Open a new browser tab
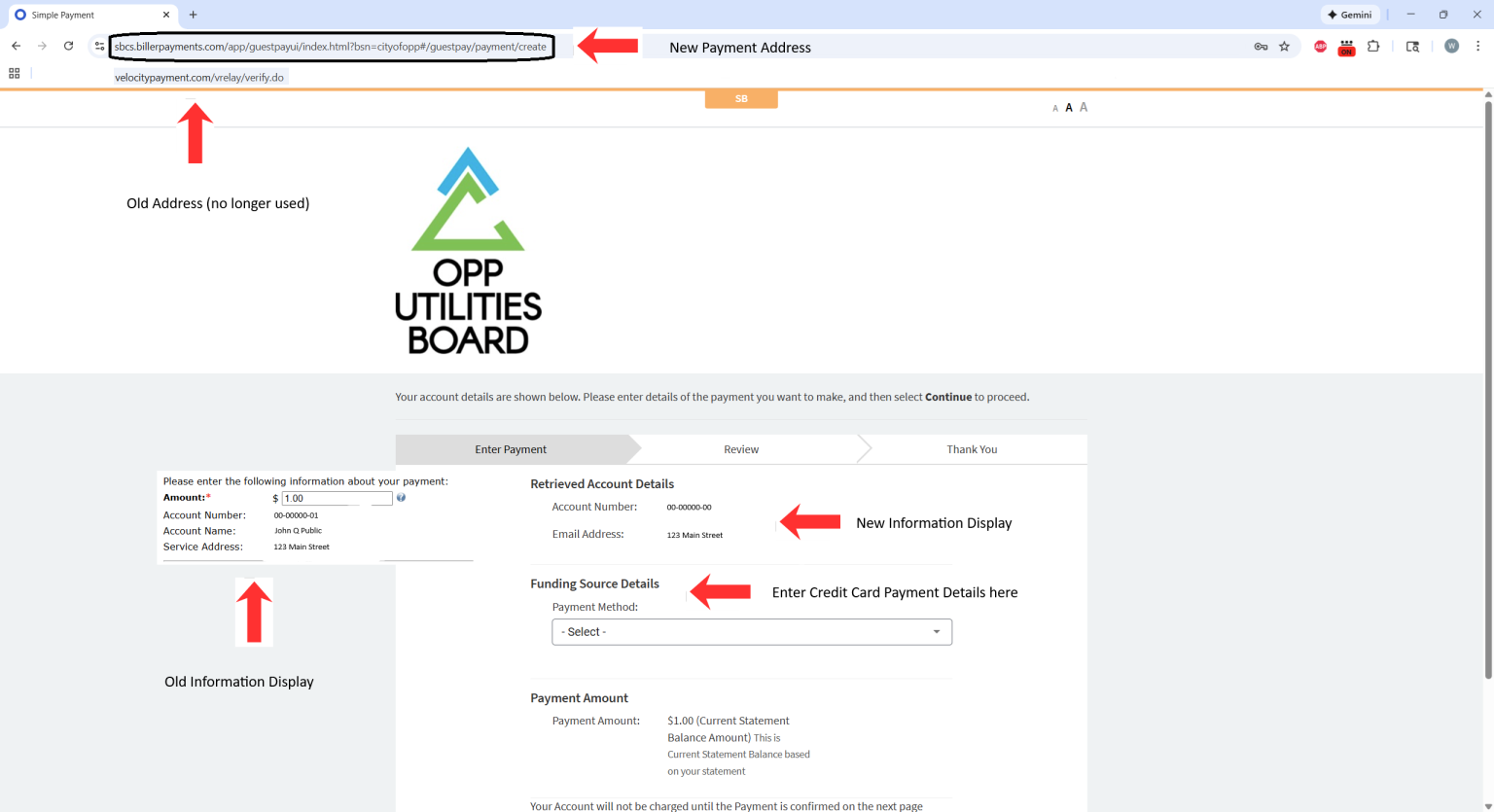The image size is (1494, 812). (194, 15)
